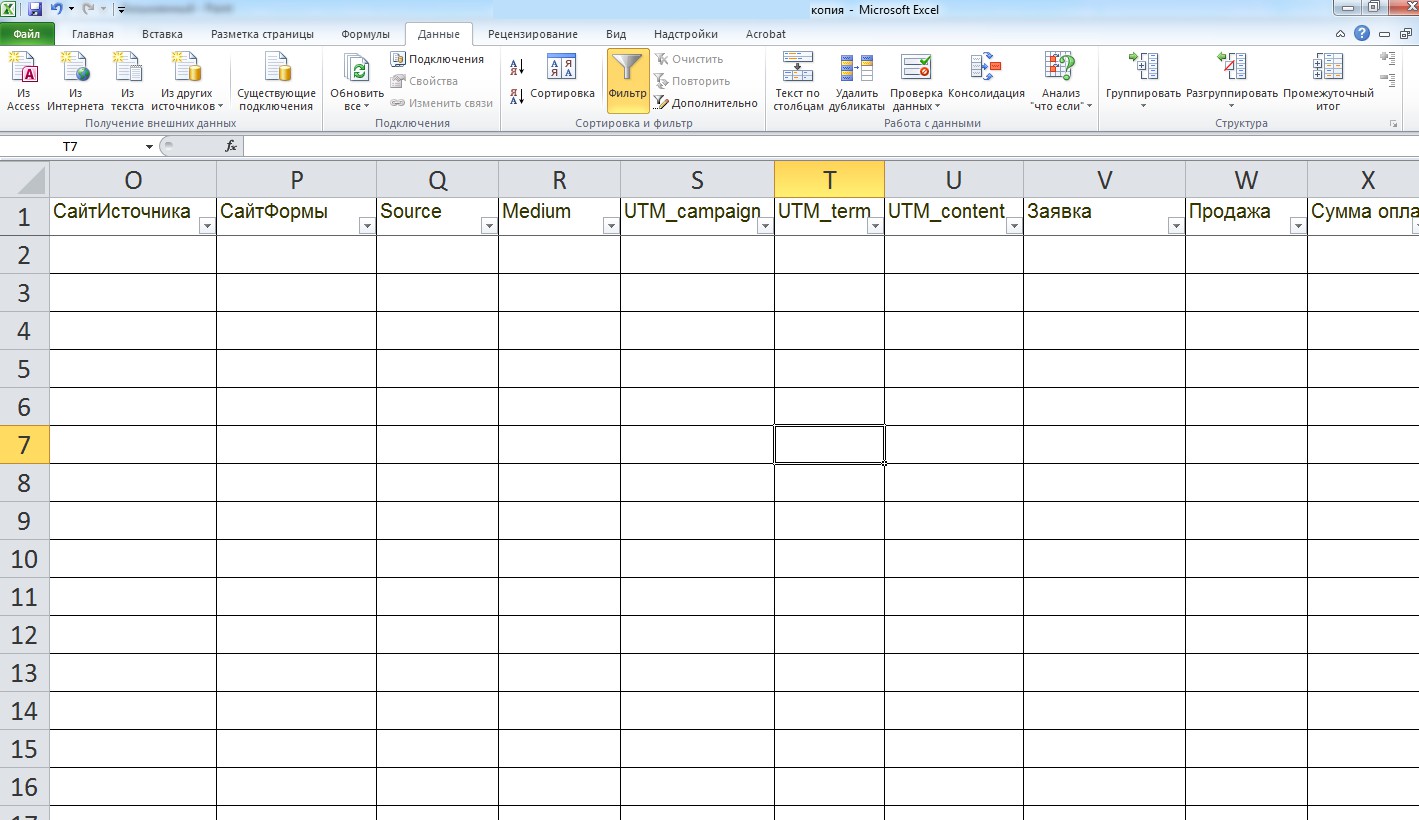Switch to the Рецензирование tab
The height and width of the screenshot is (820, 1419).
coord(532,34)
